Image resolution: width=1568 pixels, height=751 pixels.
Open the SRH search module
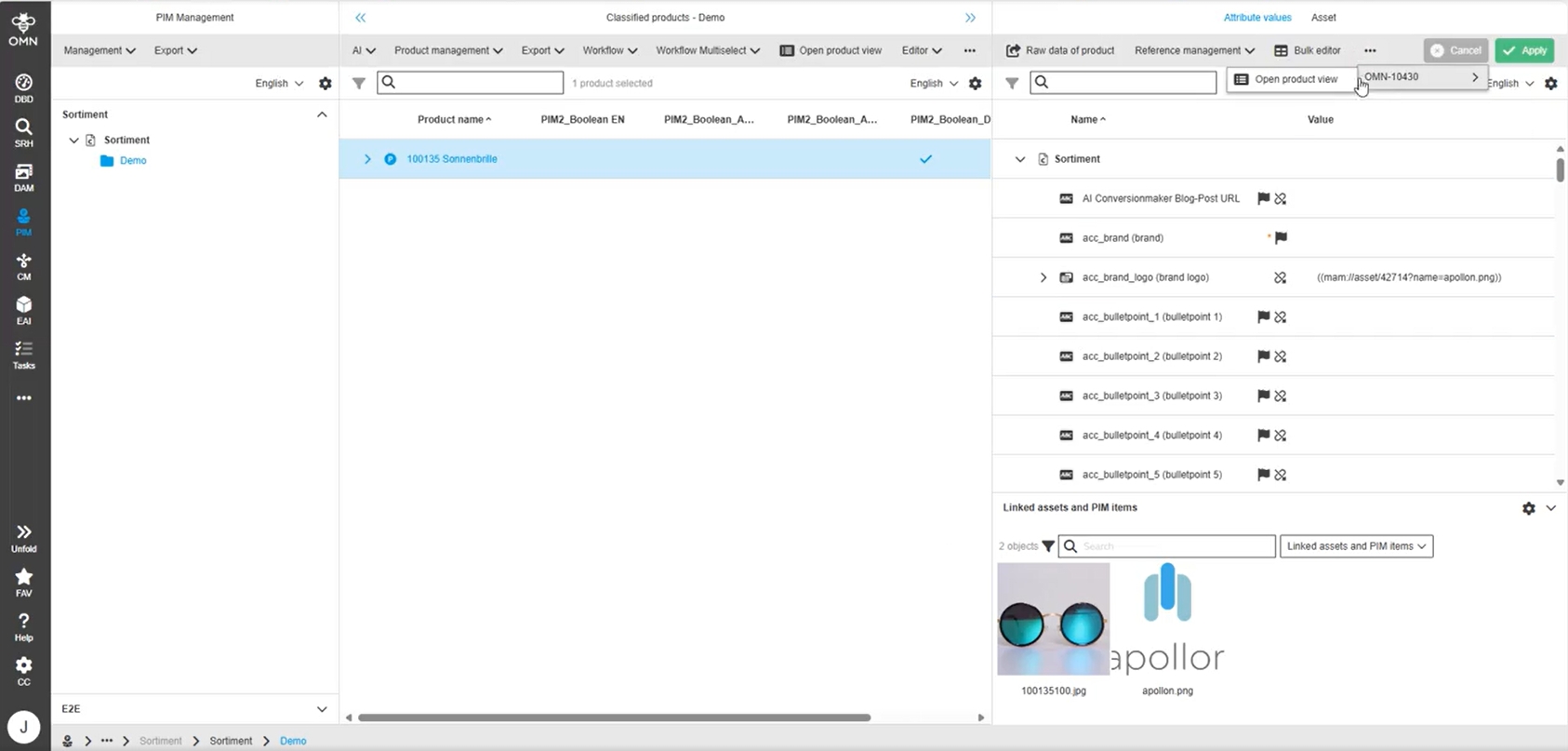pos(23,132)
